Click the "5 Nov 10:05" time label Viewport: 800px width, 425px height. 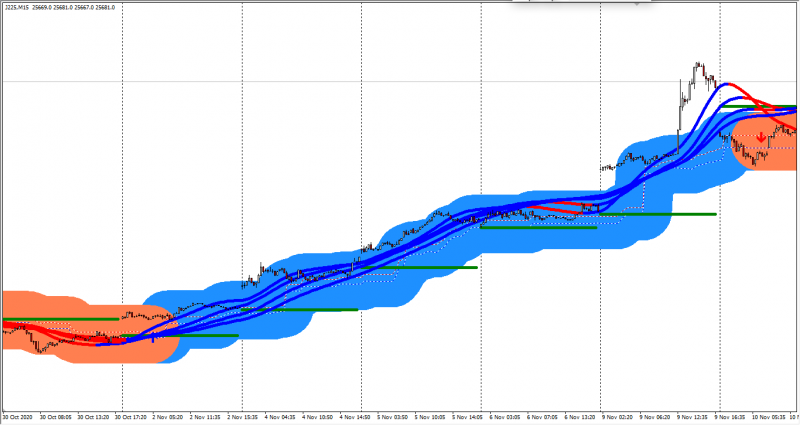click(430, 417)
